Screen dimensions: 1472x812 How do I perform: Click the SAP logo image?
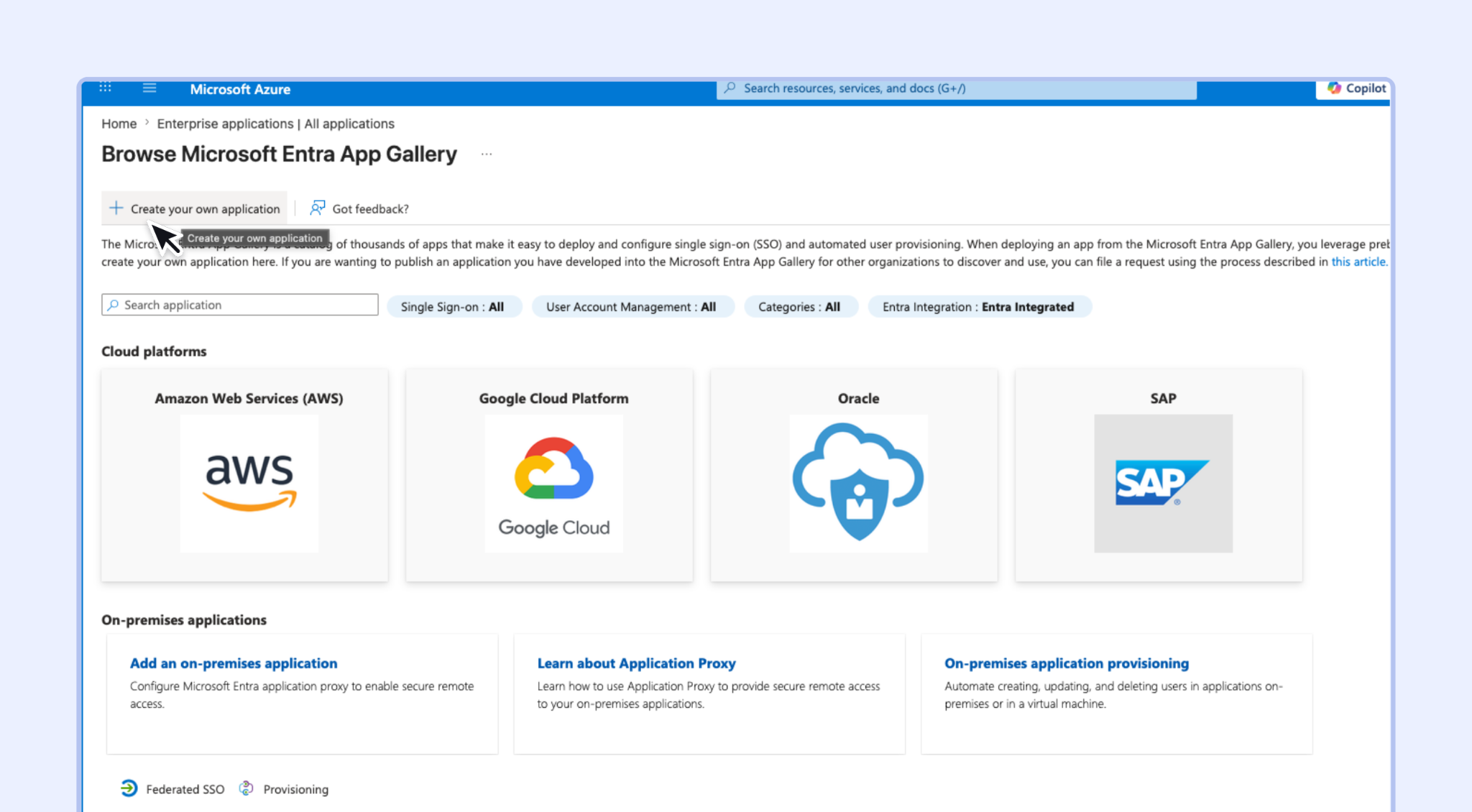pos(1163,483)
